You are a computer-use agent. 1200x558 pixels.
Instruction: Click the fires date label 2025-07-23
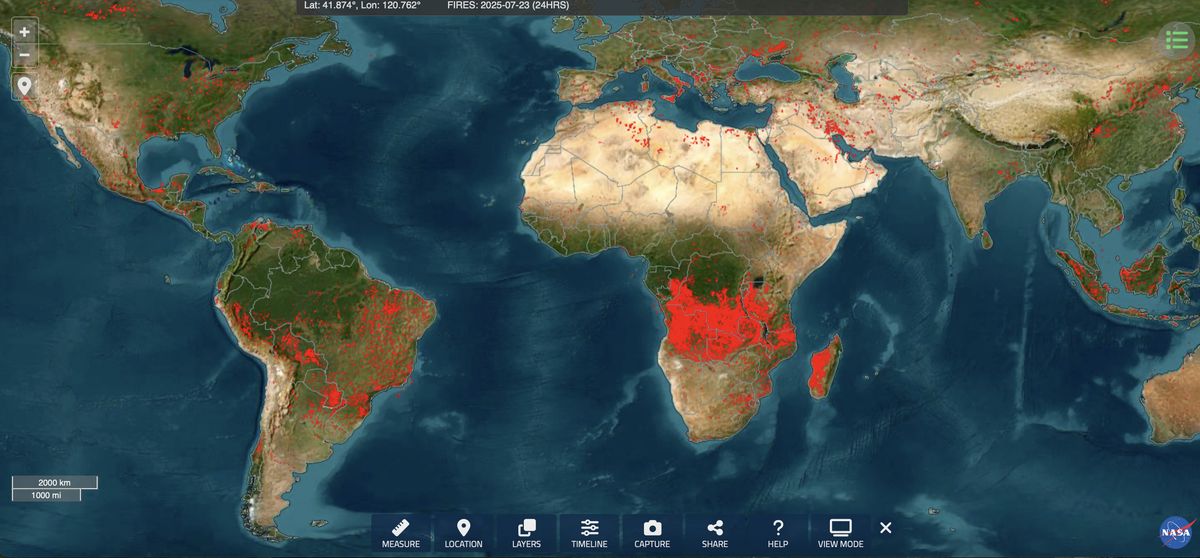coord(508,5)
